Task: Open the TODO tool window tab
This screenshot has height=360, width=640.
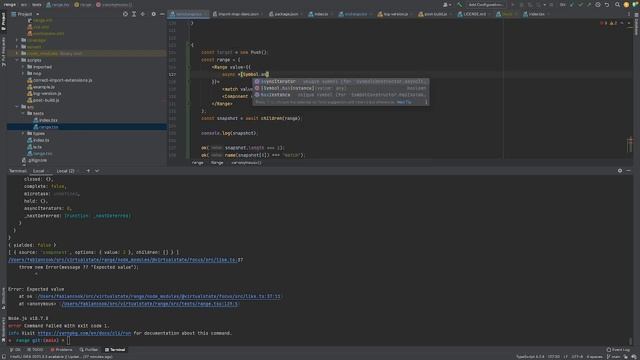Action: pyautogui.click(x=35, y=350)
